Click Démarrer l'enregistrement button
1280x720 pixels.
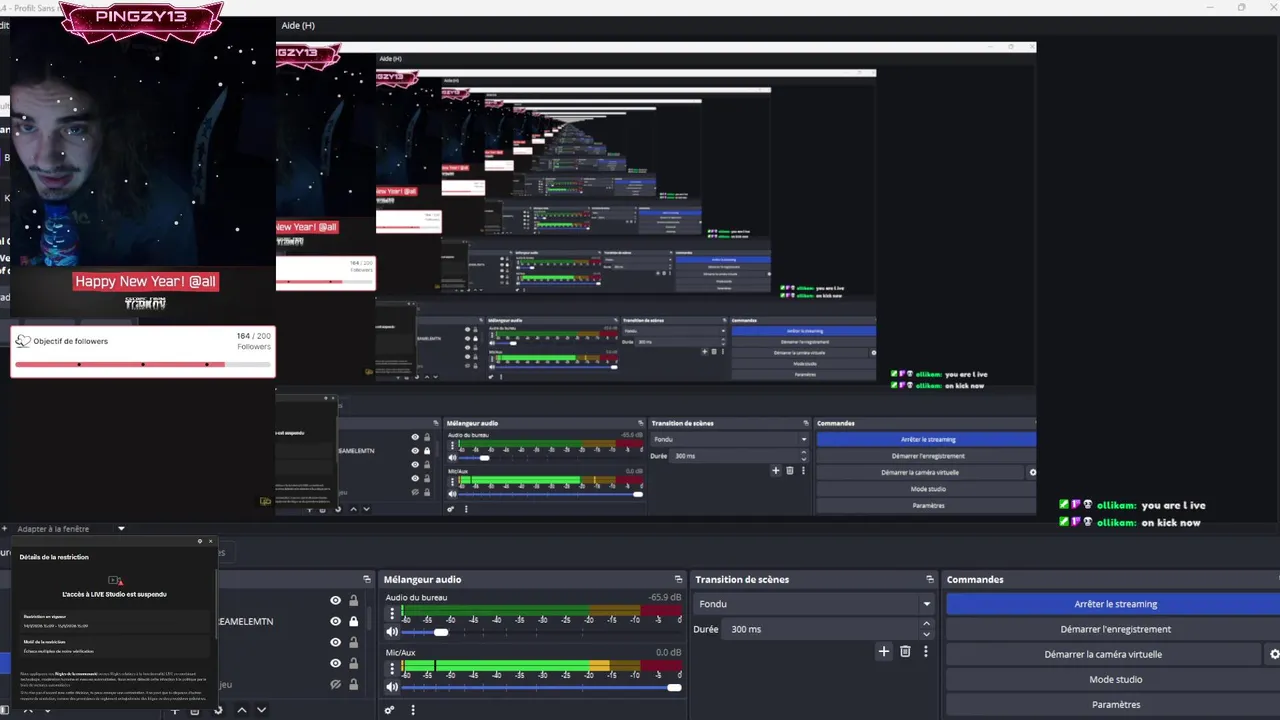click(1115, 629)
